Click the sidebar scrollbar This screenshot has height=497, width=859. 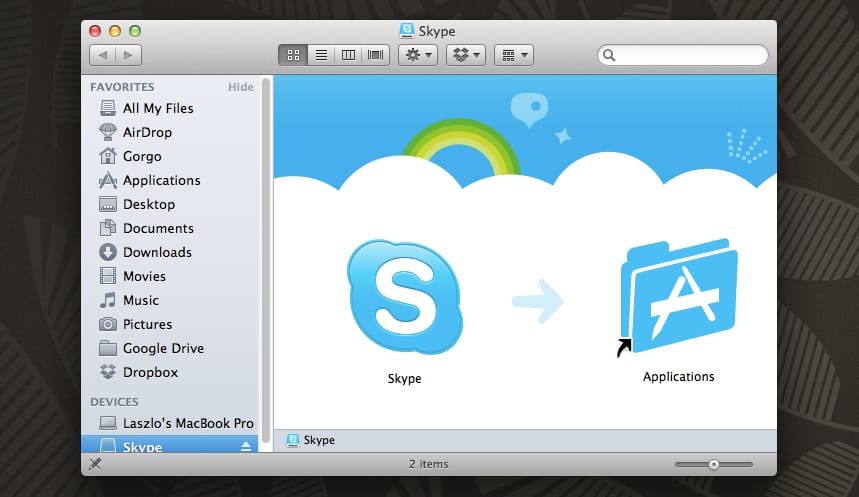266,260
